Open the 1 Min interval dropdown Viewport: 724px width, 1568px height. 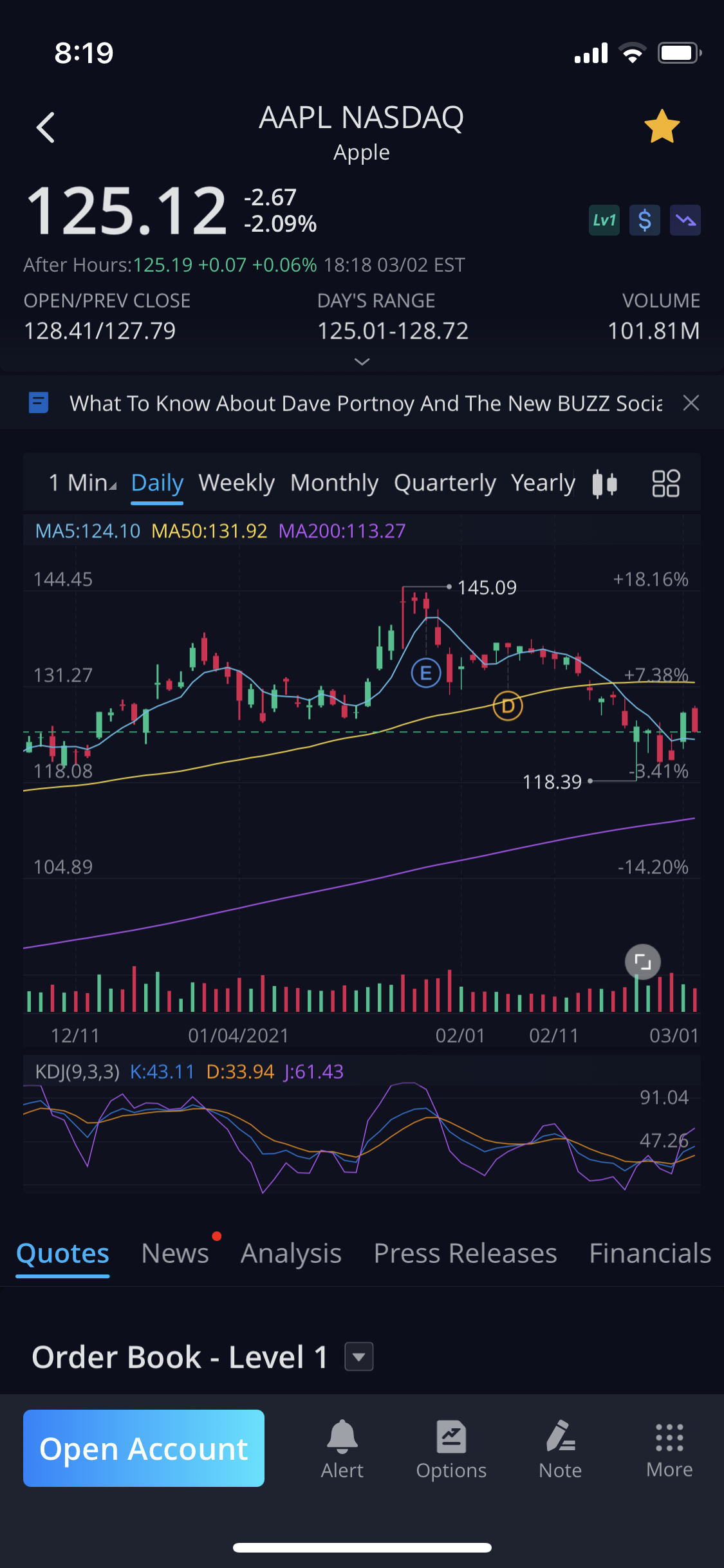[x=82, y=483]
